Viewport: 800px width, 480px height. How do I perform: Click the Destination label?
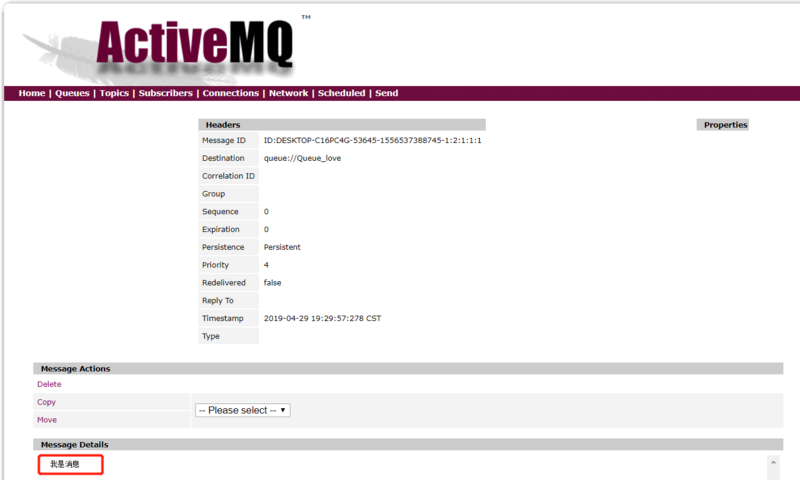(x=223, y=158)
